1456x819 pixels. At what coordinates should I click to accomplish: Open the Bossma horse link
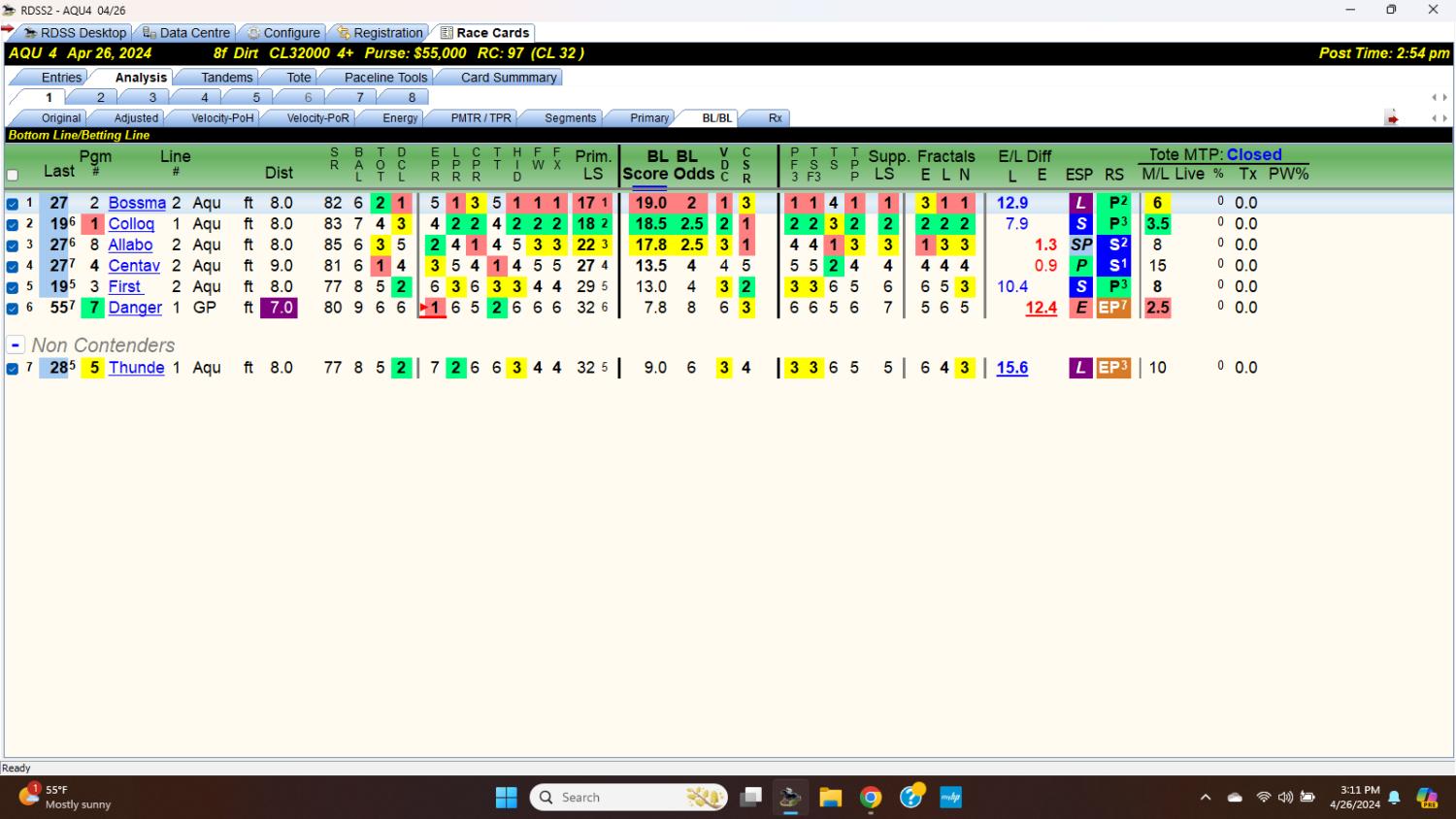click(x=137, y=203)
